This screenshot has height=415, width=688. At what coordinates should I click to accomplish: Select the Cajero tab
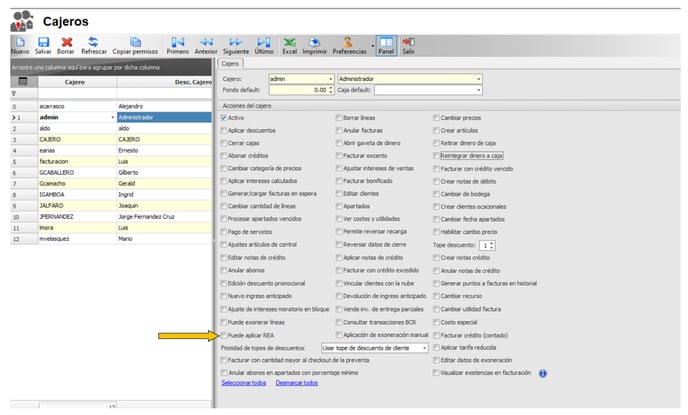click(230, 64)
